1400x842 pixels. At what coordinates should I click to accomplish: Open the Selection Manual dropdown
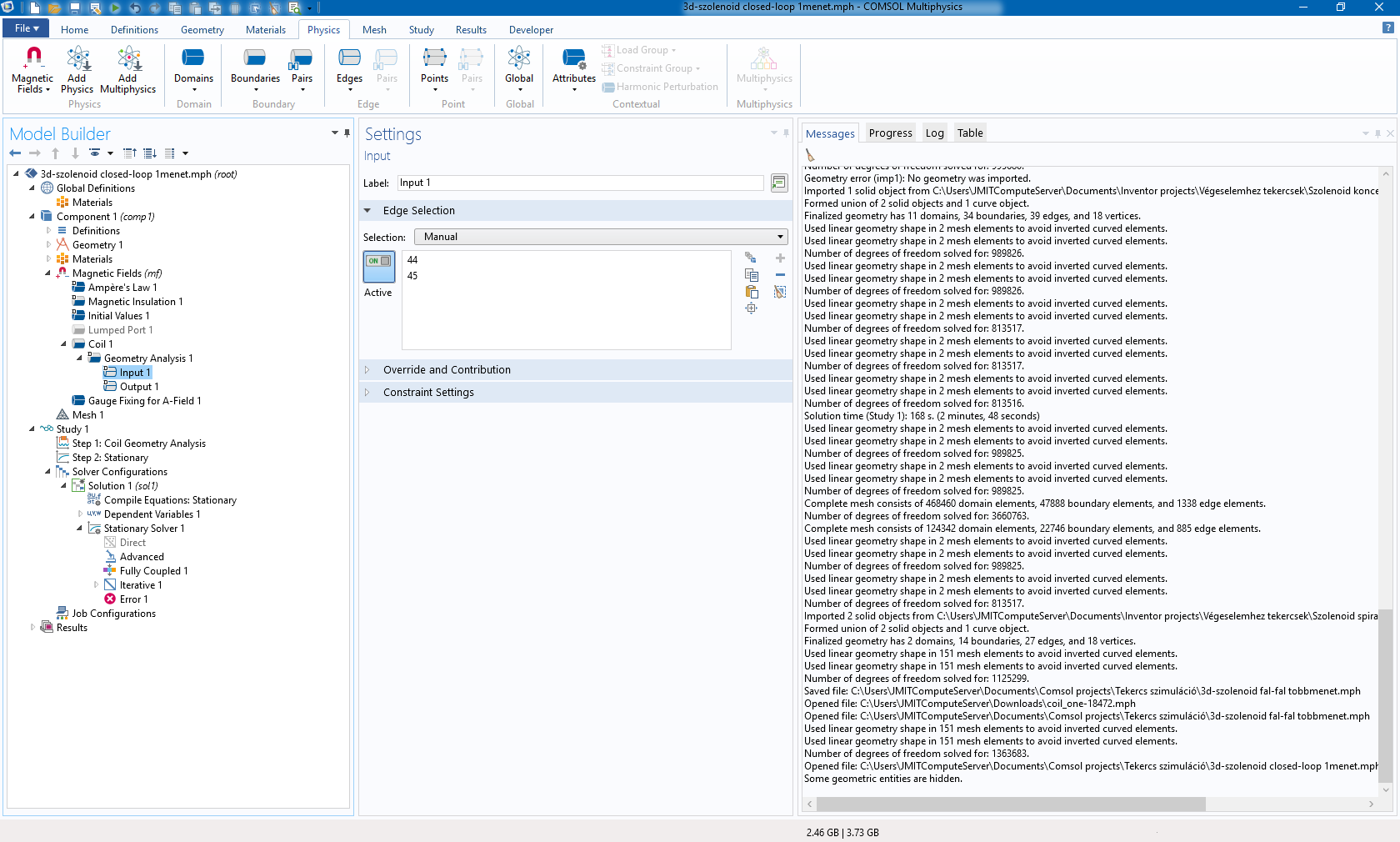click(600, 237)
